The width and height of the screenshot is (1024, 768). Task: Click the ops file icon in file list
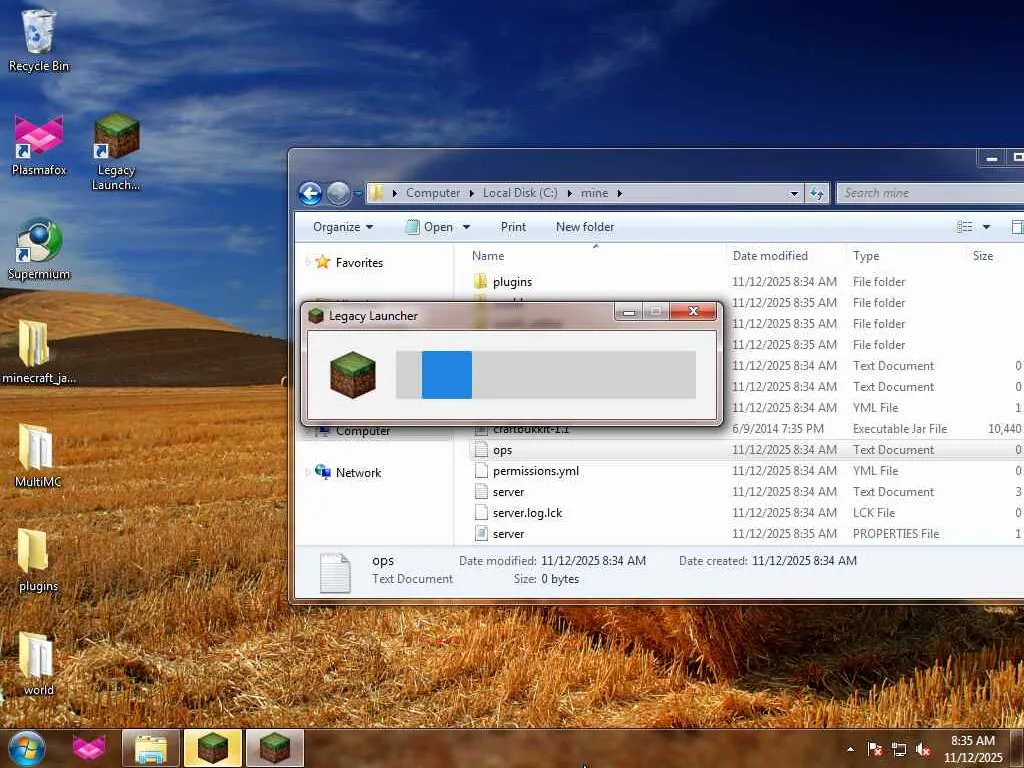481,450
